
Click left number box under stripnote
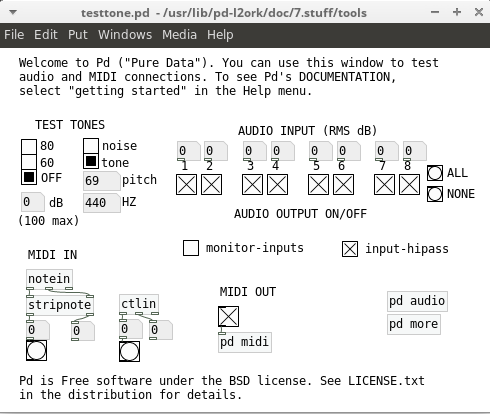point(38,330)
